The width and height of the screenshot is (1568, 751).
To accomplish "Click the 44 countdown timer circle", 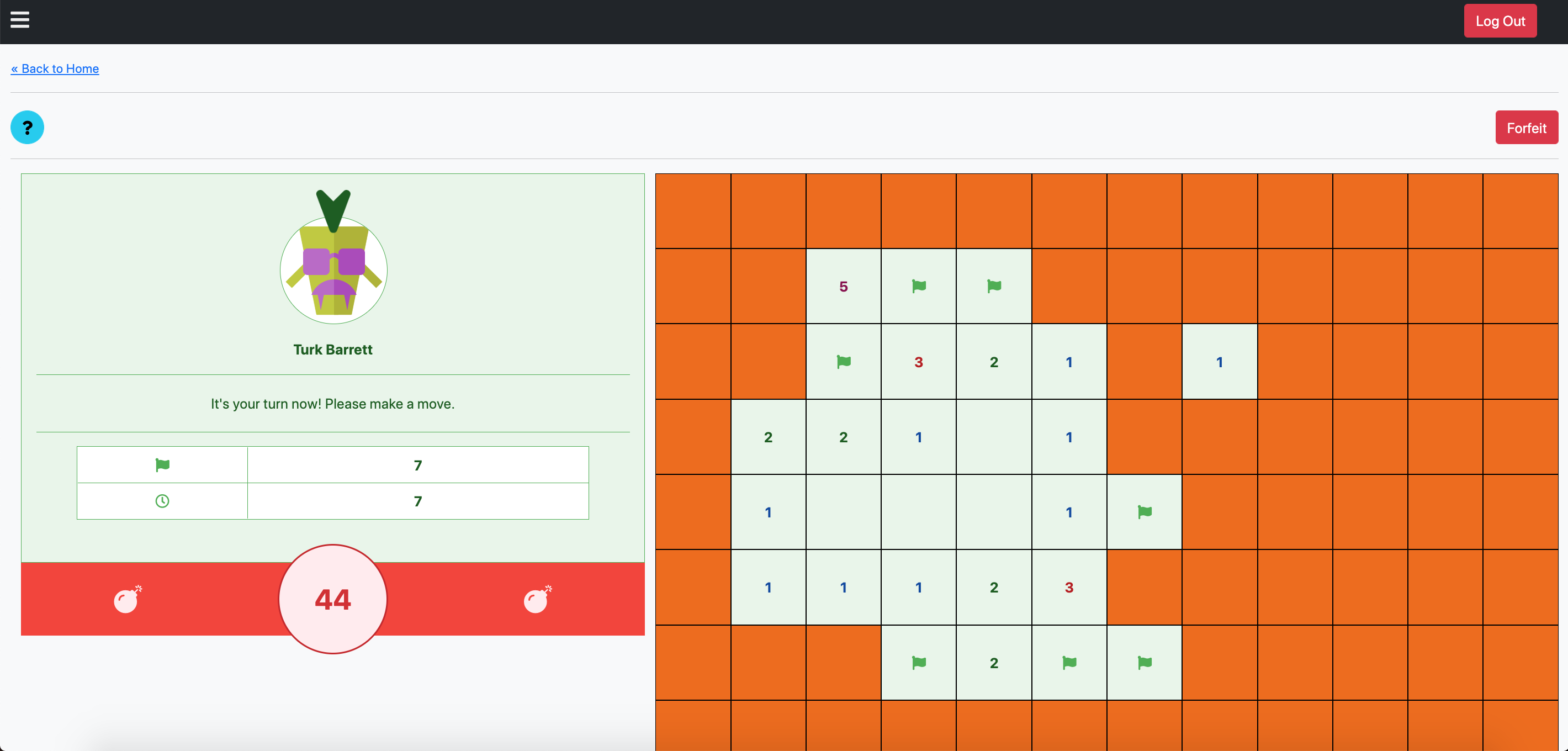I will pyautogui.click(x=332, y=599).
